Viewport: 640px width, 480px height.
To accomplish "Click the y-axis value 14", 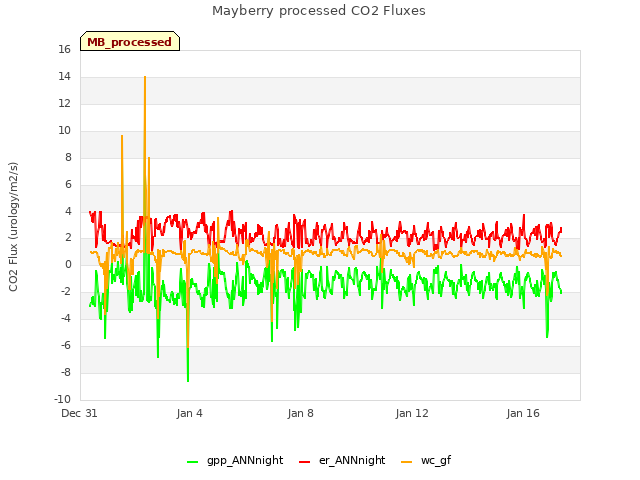I will (x=64, y=76).
